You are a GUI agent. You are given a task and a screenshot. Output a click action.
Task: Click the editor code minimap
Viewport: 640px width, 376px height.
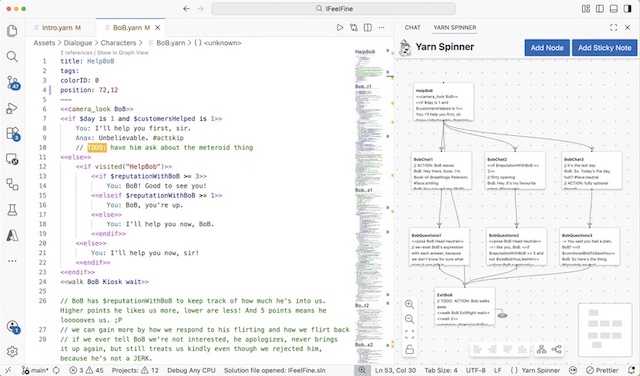[x=370, y=206]
